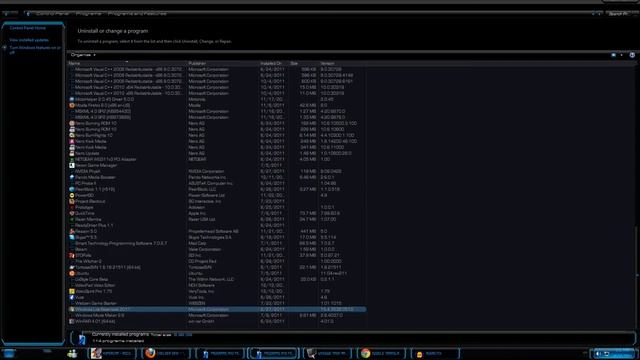Go to Programs in the address breadcrumb
The width and height of the screenshot is (640, 360).
coord(89,13)
